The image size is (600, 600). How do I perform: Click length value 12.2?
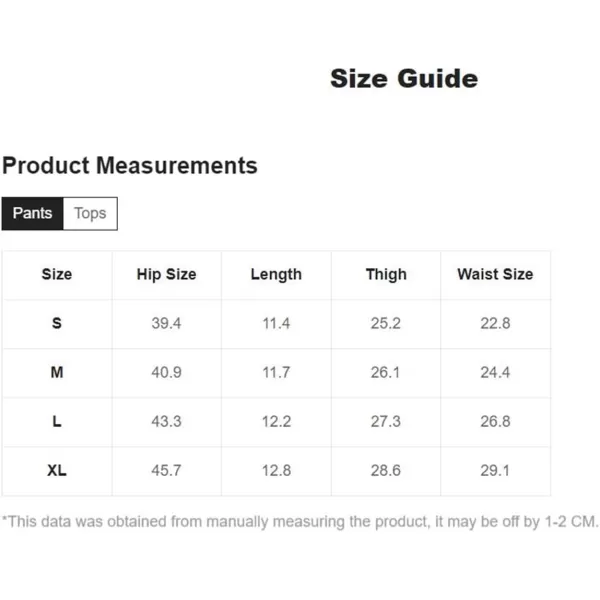pyautogui.click(x=276, y=421)
